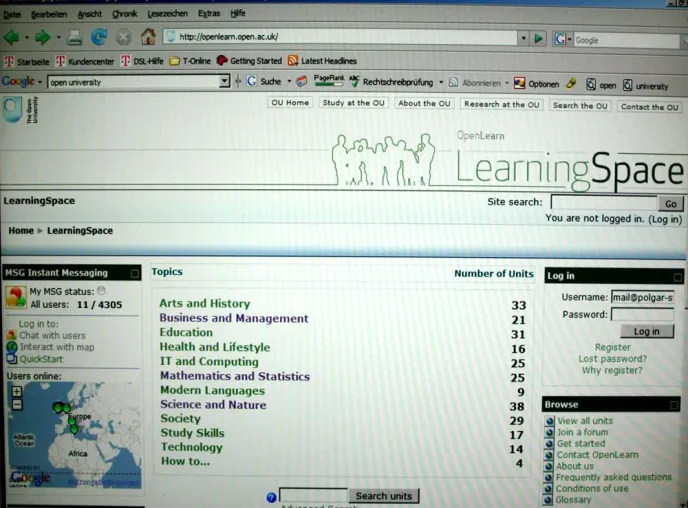688x508 pixels.
Task: Open the search engine selector dropdown
Action: pos(570,40)
